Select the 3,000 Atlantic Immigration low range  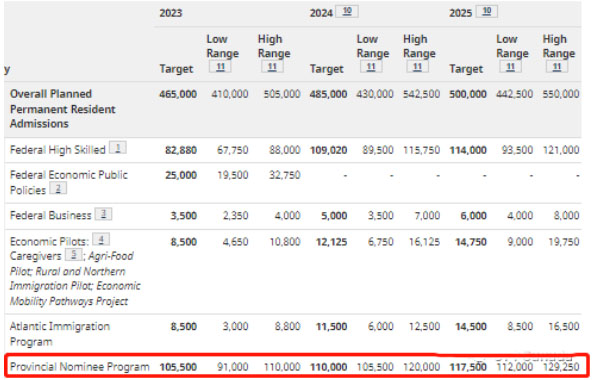pos(235,326)
